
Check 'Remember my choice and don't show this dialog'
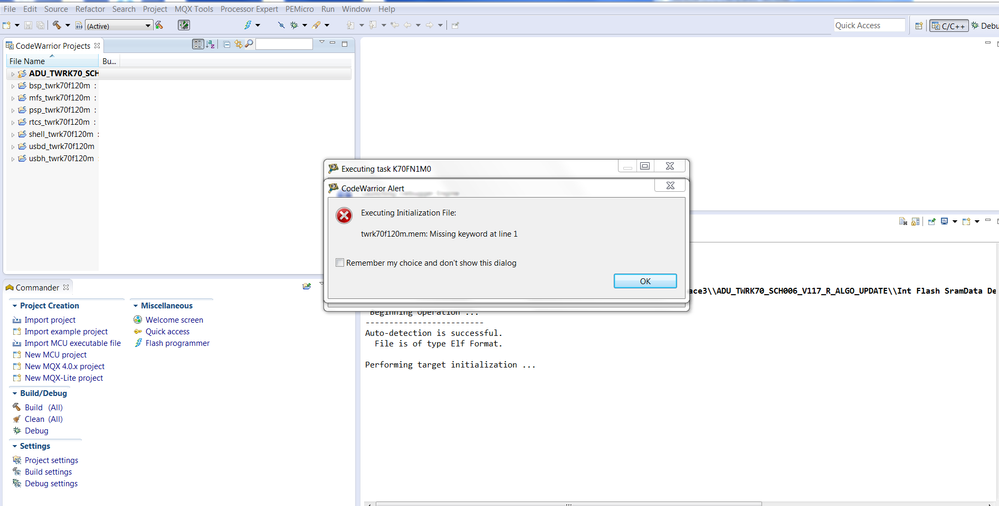pos(340,263)
